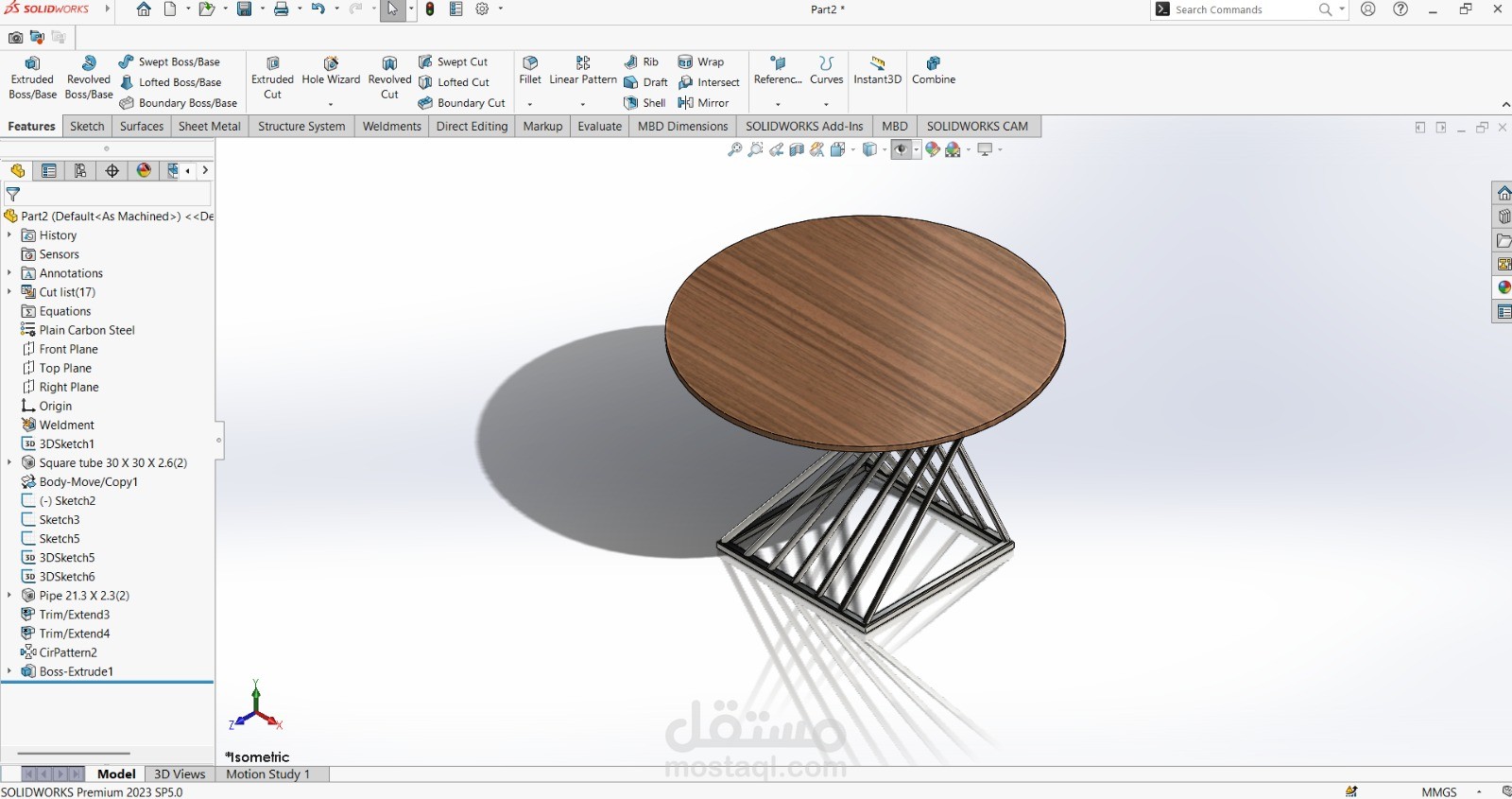This screenshot has width=1512, height=799.
Task: Switch to the Weldments tab
Action: click(392, 126)
